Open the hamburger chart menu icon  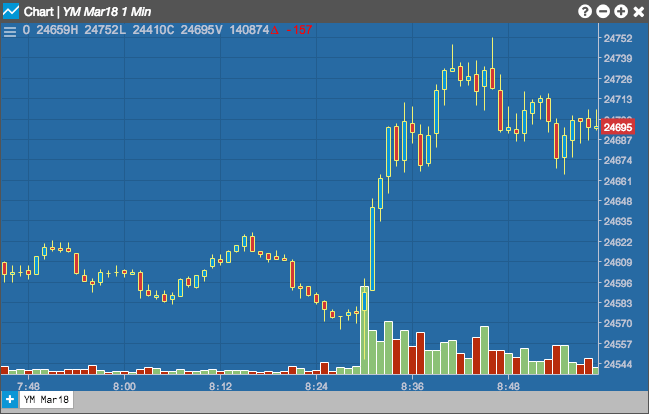pos(10,31)
